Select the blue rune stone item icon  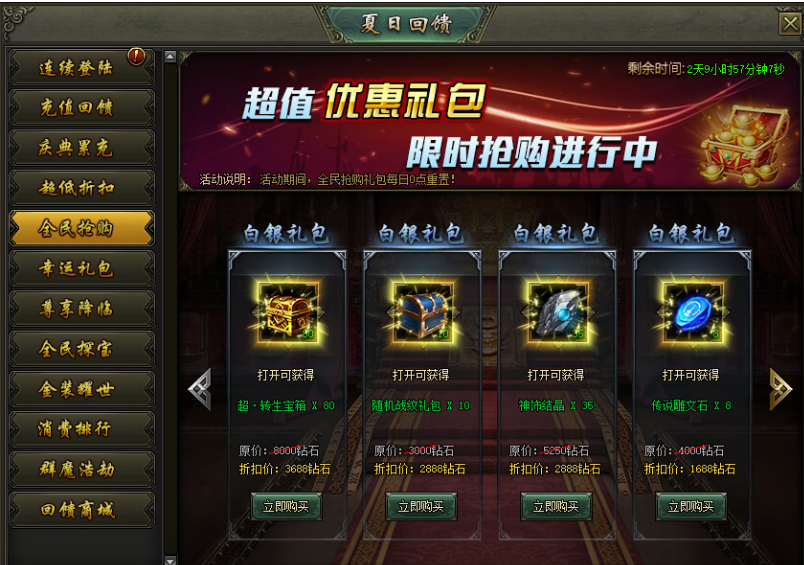click(x=693, y=313)
